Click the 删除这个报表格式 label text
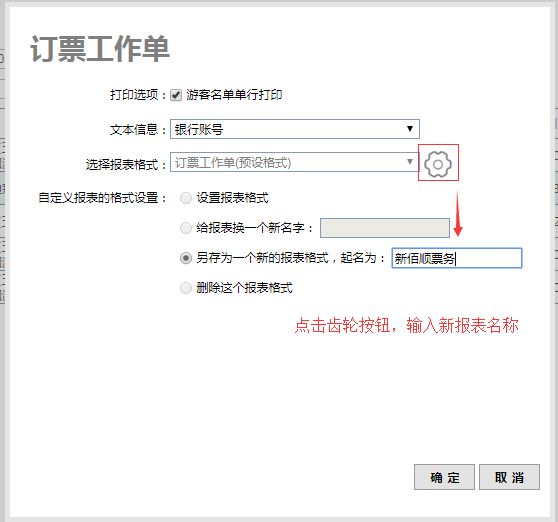This screenshot has height=522, width=558. (244, 288)
